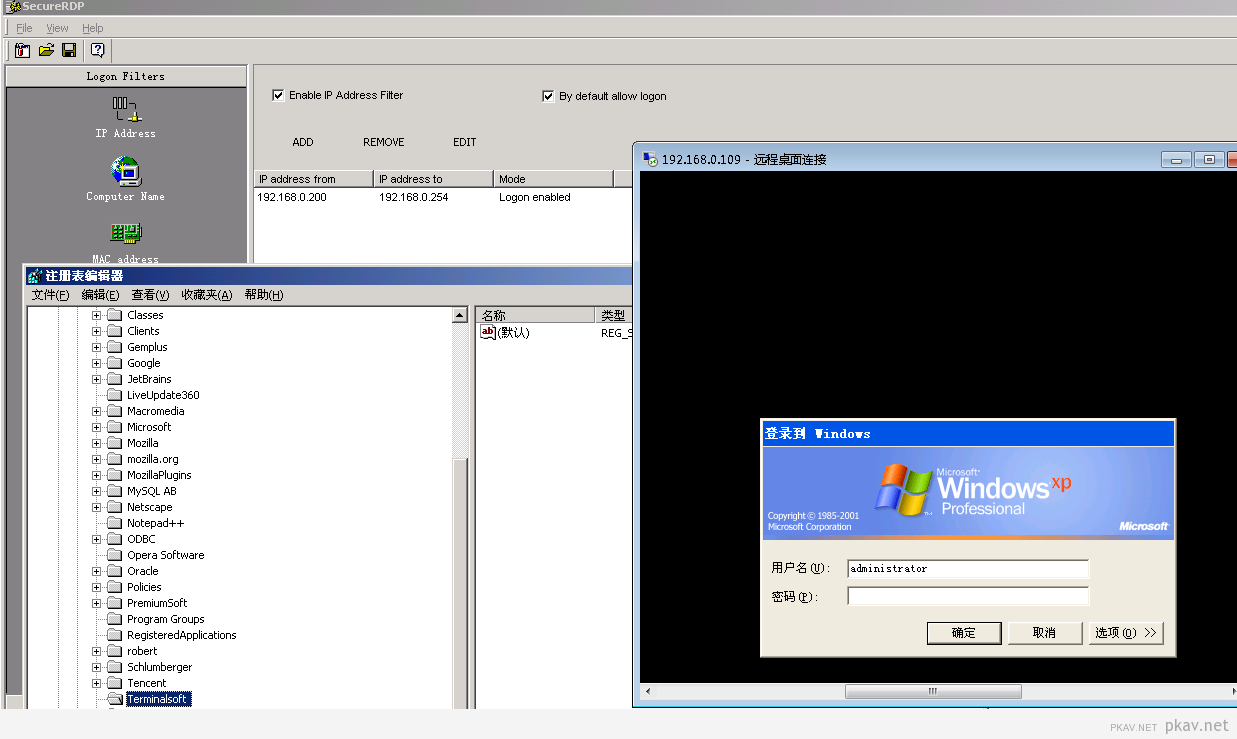Image resolution: width=1237 pixels, height=739 pixels.
Task: Select the MAC address network card icon
Action: point(126,234)
